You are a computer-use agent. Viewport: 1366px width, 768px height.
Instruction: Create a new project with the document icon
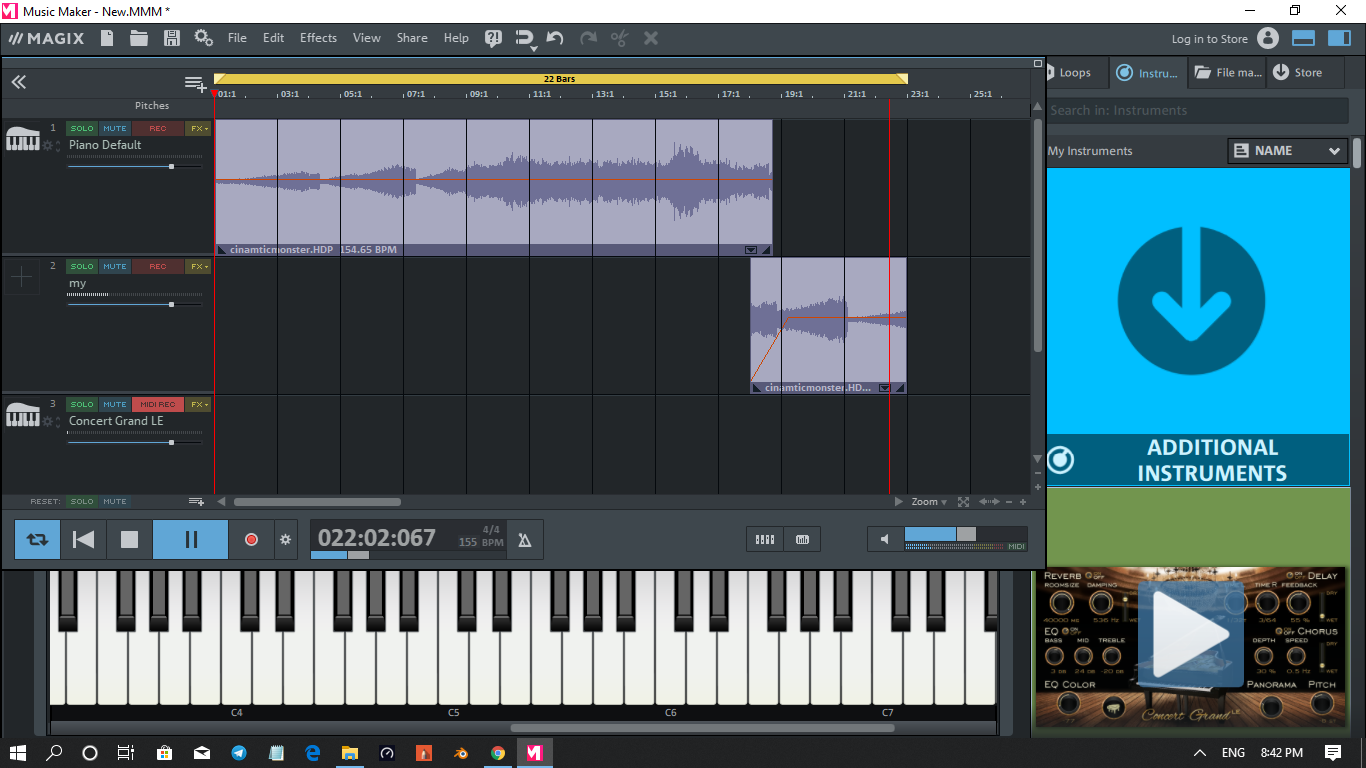tap(107, 38)
